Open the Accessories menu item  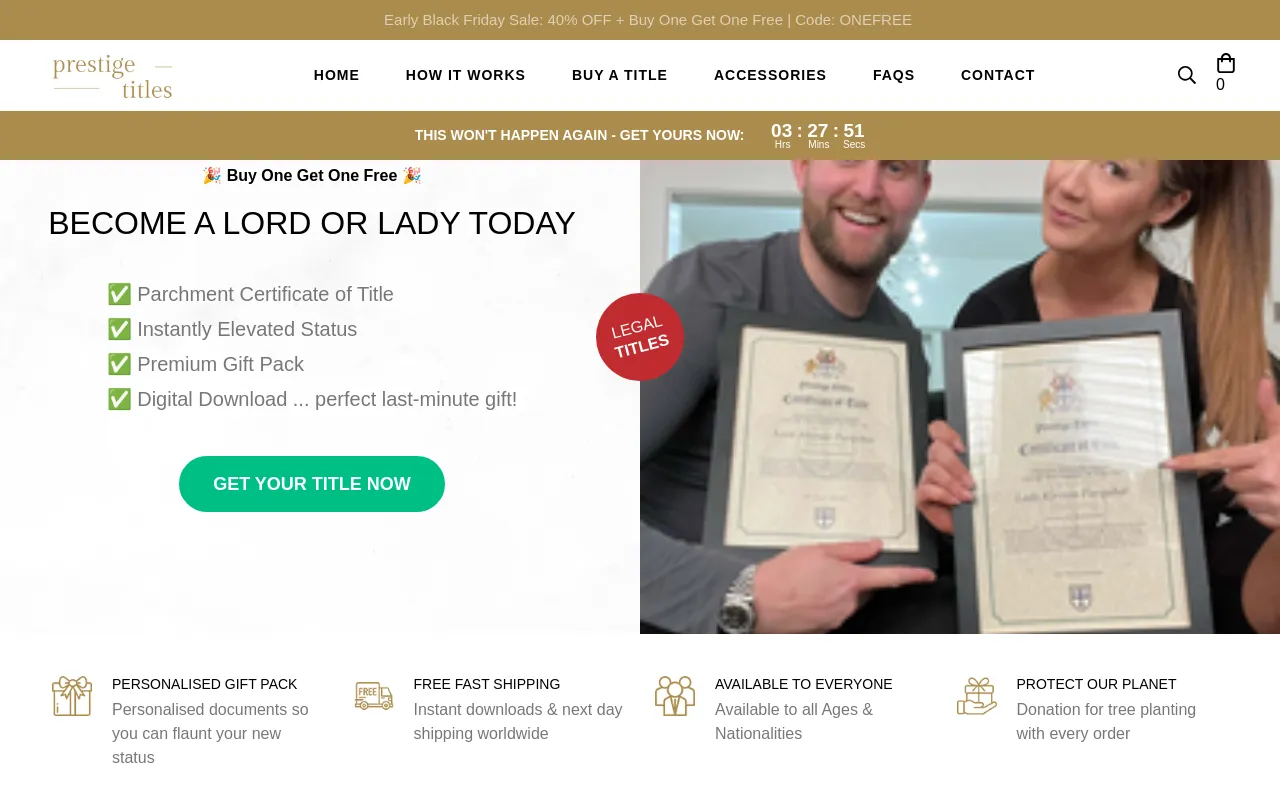point(770,75)
